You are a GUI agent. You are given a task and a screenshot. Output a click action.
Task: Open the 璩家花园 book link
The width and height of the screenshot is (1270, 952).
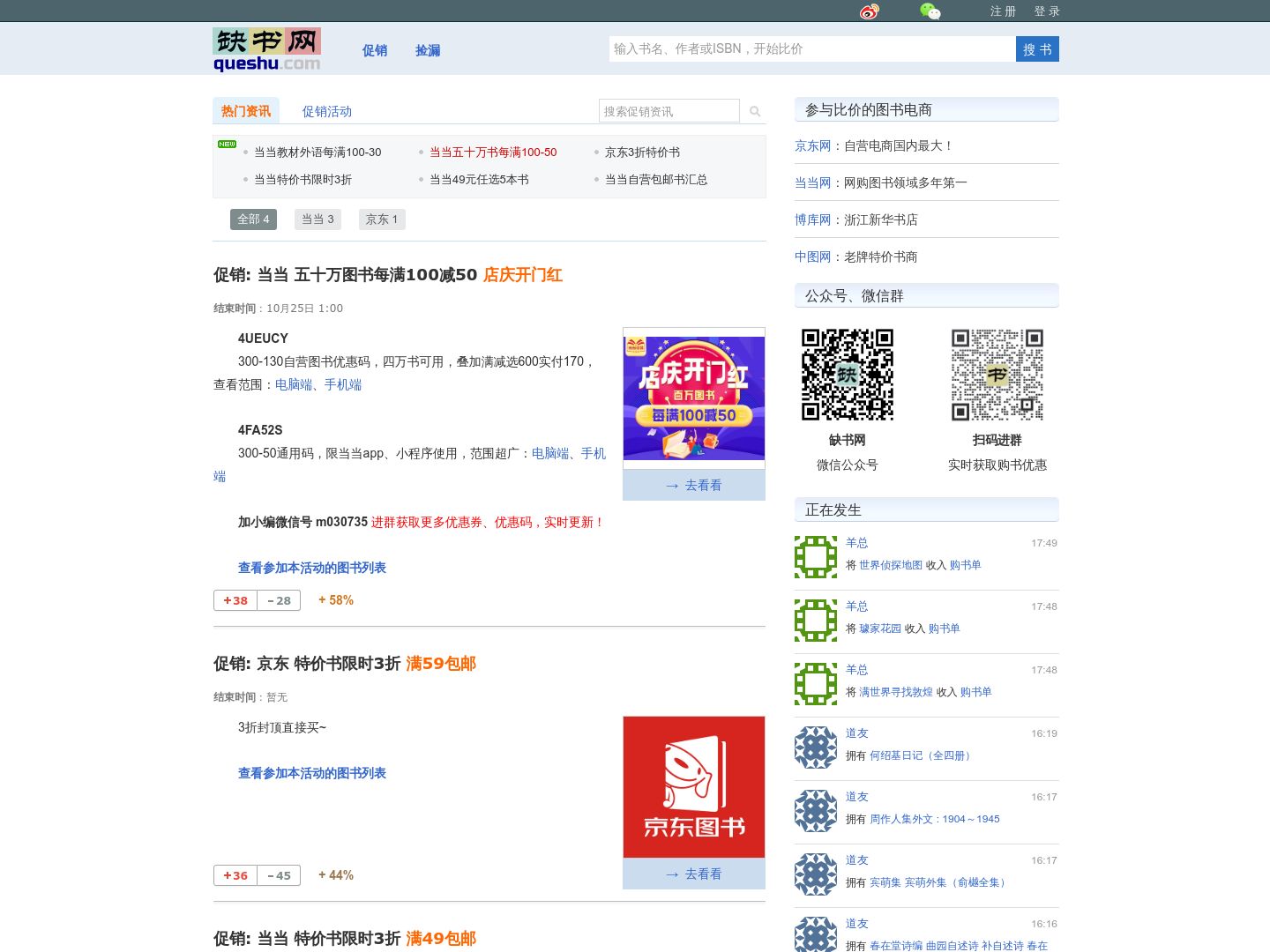pos(880,628)
